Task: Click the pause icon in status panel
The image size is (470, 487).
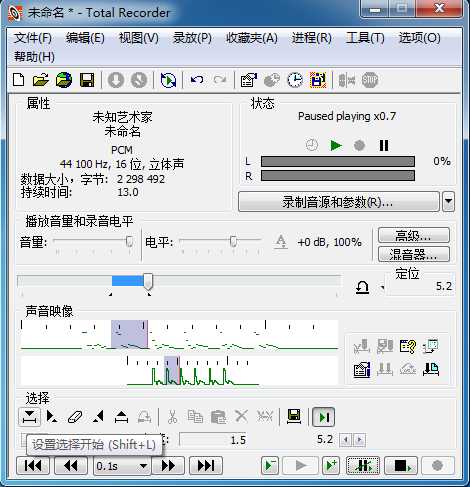Action: tap(384, 145)
